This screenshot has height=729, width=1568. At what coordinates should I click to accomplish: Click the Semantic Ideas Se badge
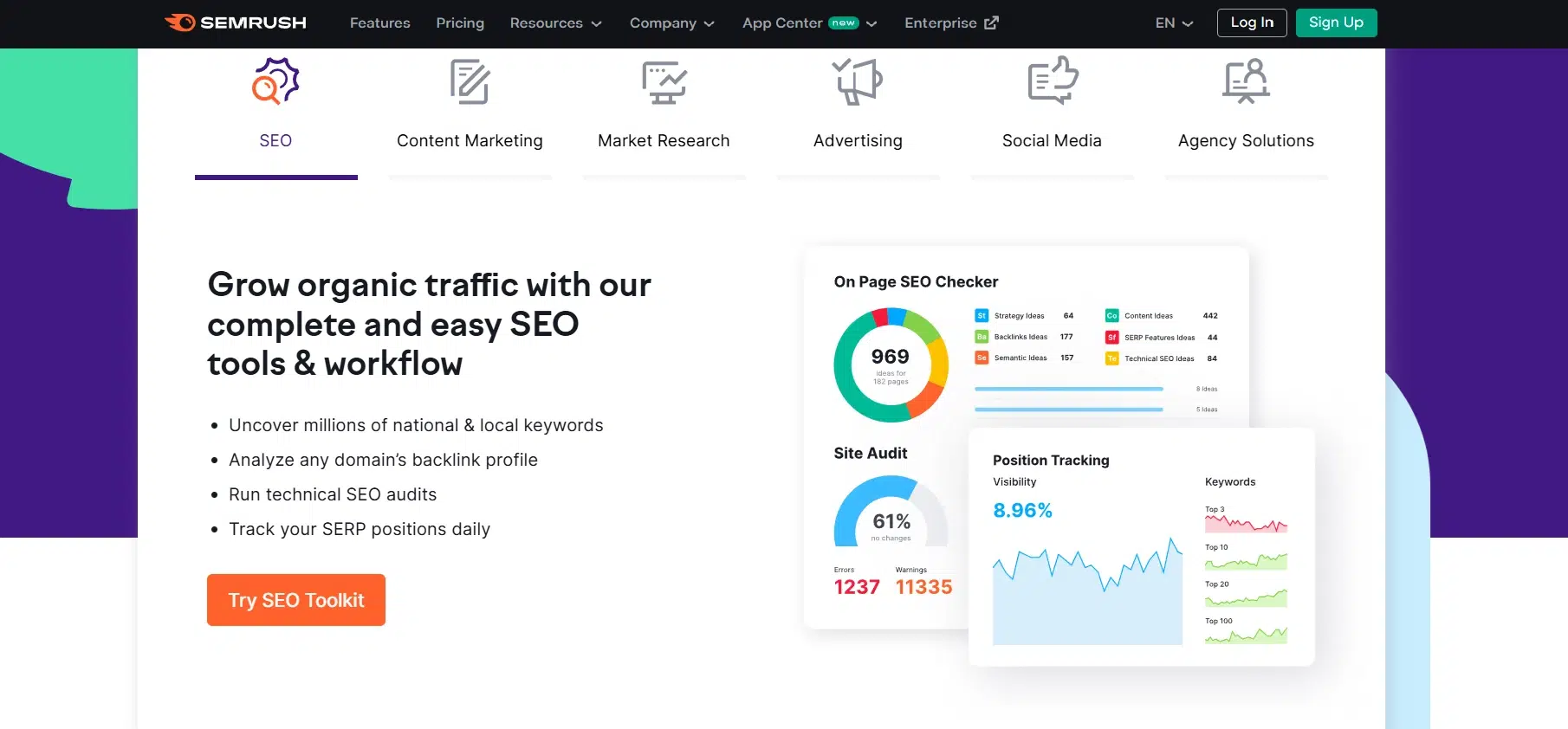click(982, 358)
